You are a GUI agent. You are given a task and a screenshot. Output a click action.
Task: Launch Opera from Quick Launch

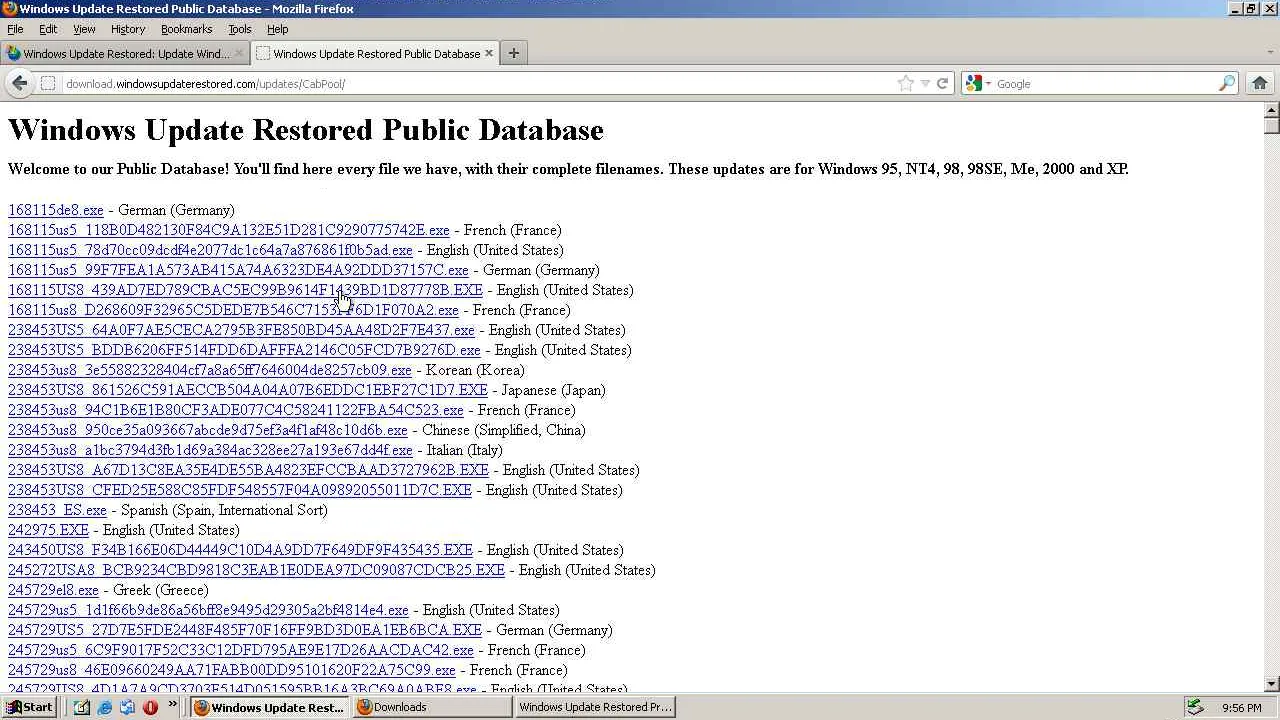150,707
